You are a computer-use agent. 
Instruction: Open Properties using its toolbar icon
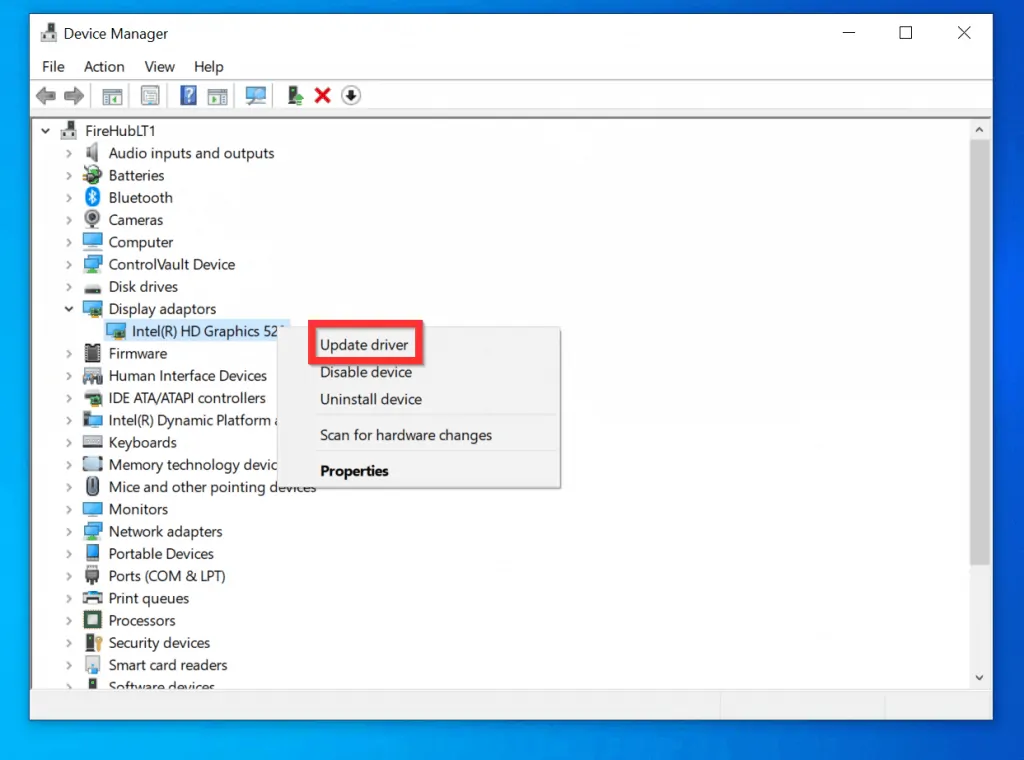click(x=150, y=95)
